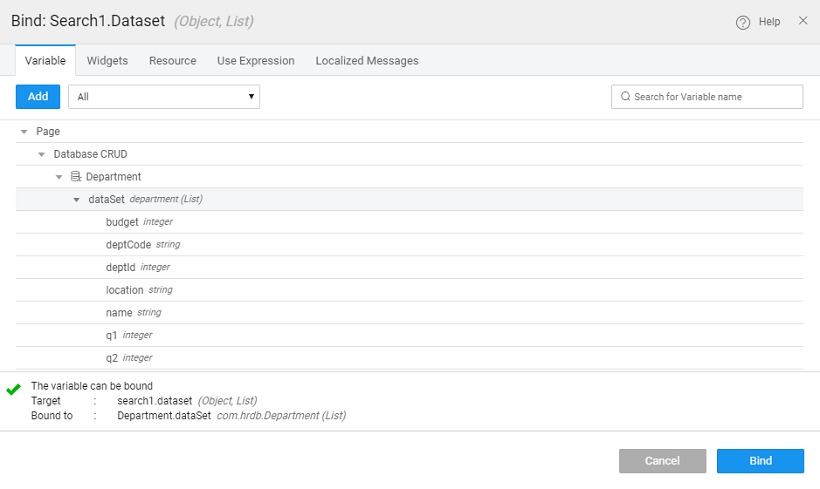Viewport: 820px width, 489px height.
Task: Switch to the Widgets tab
Action: [107, 61]
